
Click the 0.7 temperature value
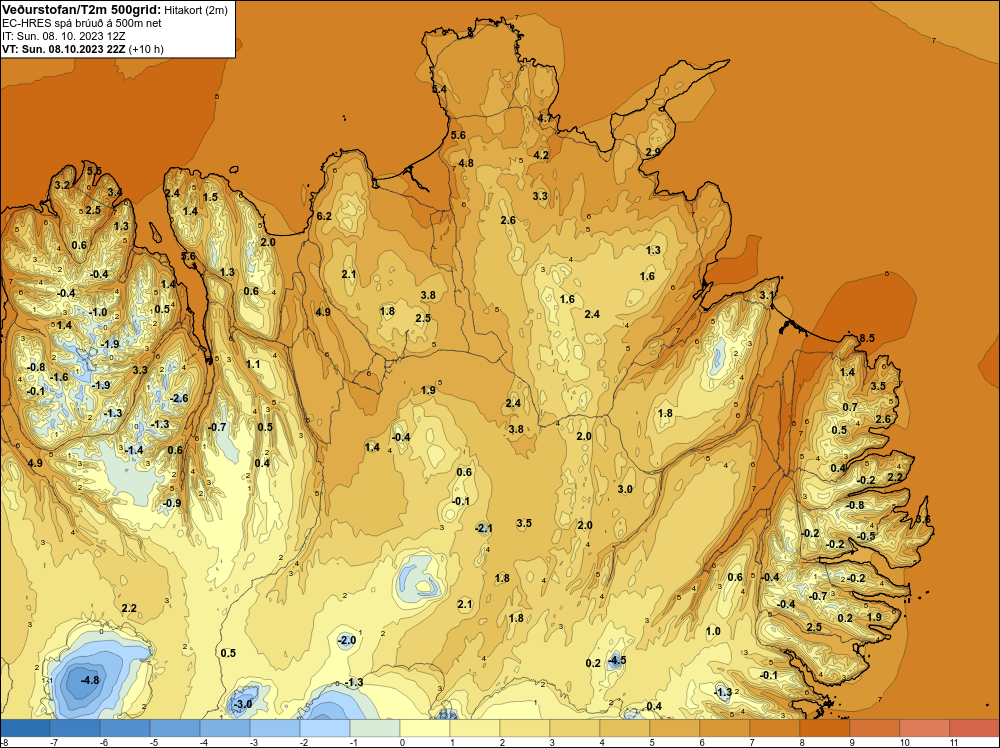pos(850,407)
